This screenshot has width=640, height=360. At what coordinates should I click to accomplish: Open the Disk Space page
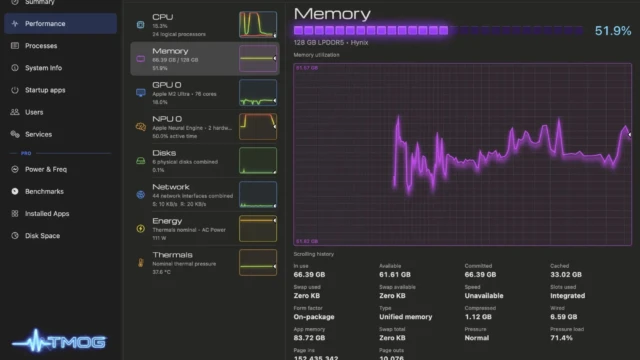[x=60, y=236]
